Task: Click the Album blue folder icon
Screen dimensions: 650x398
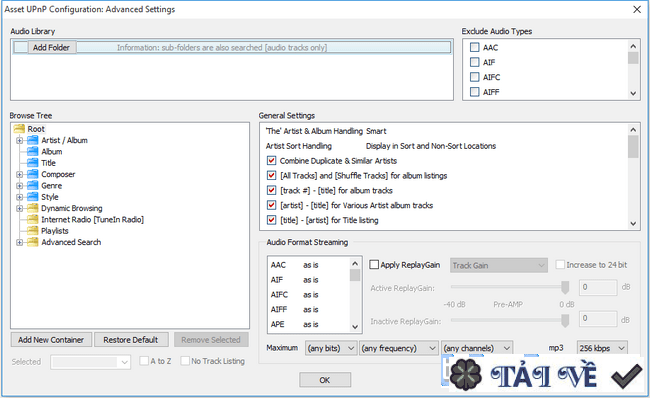Action: click(x=33, y=151)
